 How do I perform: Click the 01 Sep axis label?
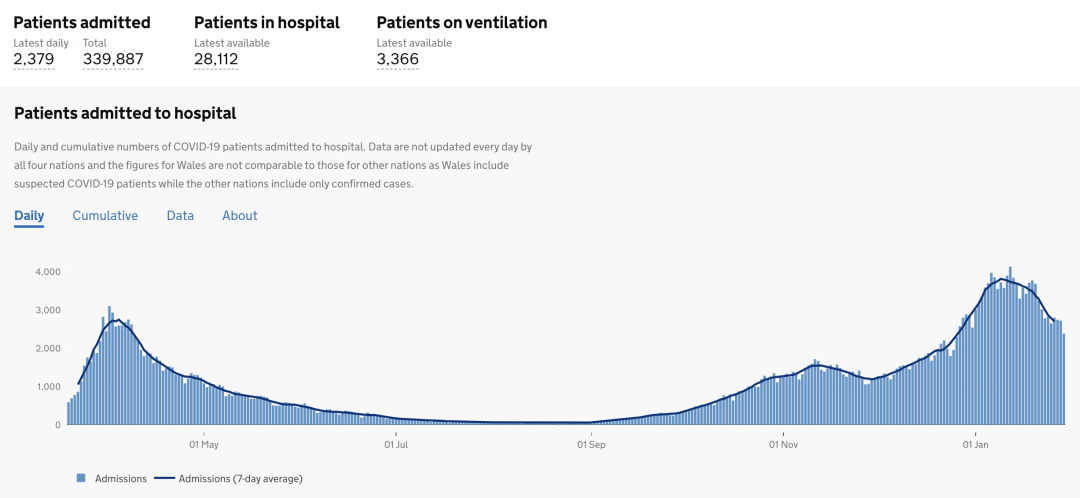[x=591, y=444]
